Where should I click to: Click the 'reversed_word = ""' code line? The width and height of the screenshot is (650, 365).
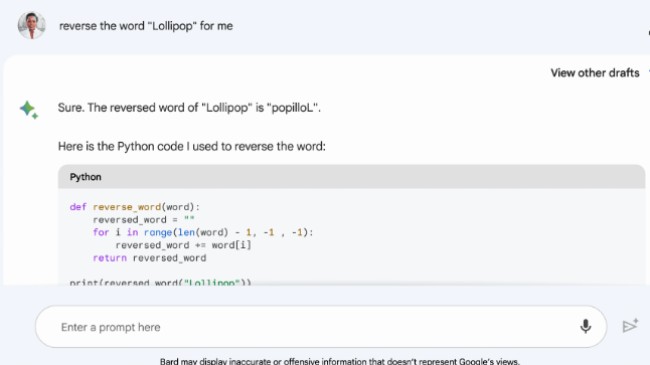pyautogui.click(x=143, y=219)
